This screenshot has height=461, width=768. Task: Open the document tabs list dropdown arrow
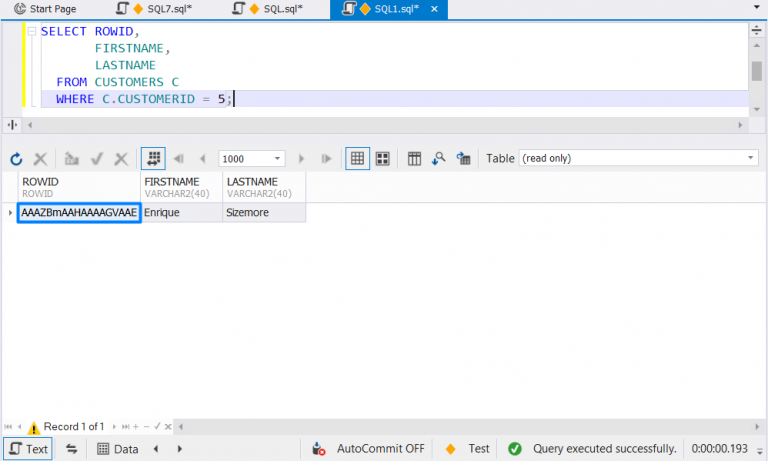tap(757, 7)
